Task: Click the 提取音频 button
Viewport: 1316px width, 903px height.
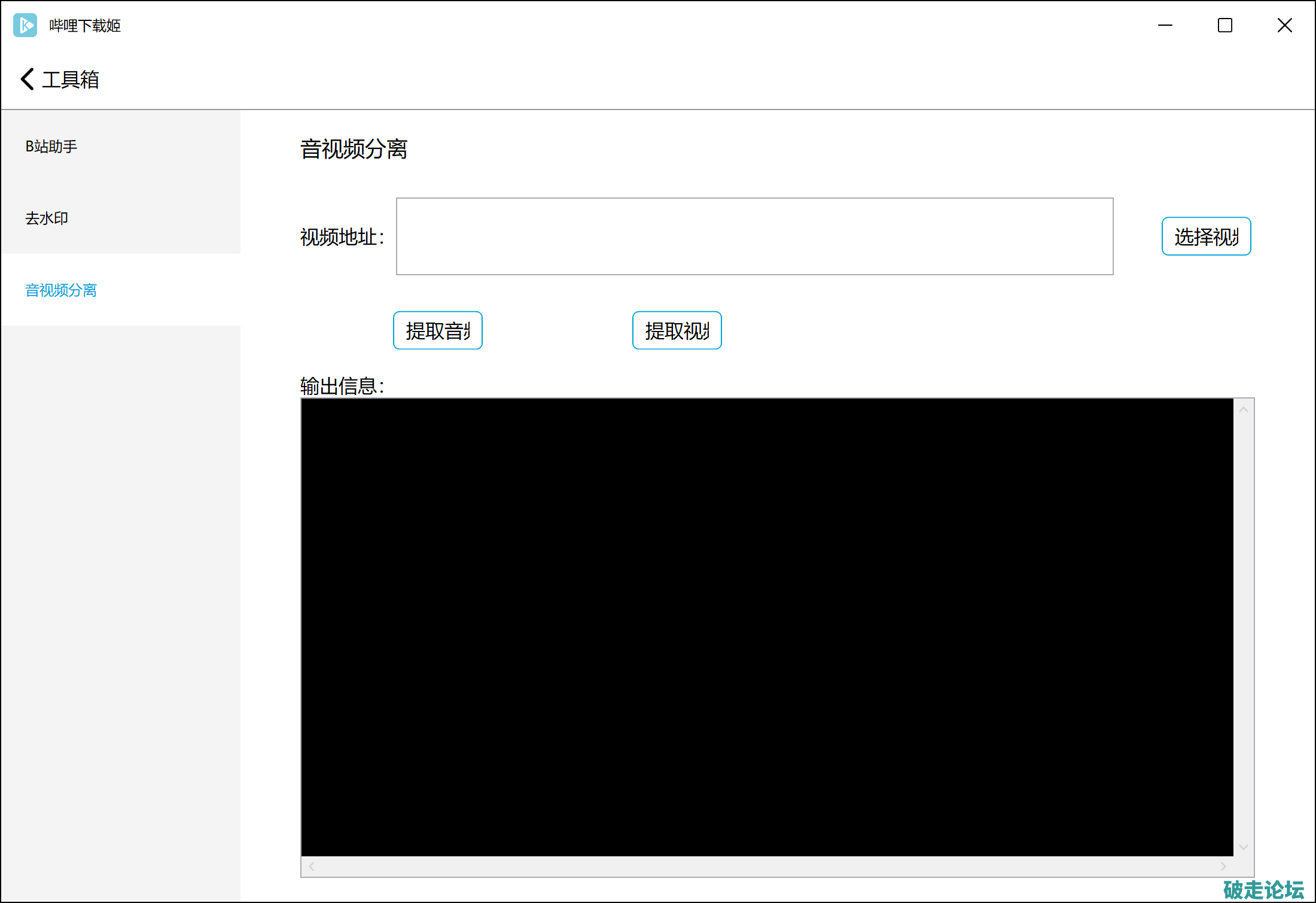Action: coord(437,330)
